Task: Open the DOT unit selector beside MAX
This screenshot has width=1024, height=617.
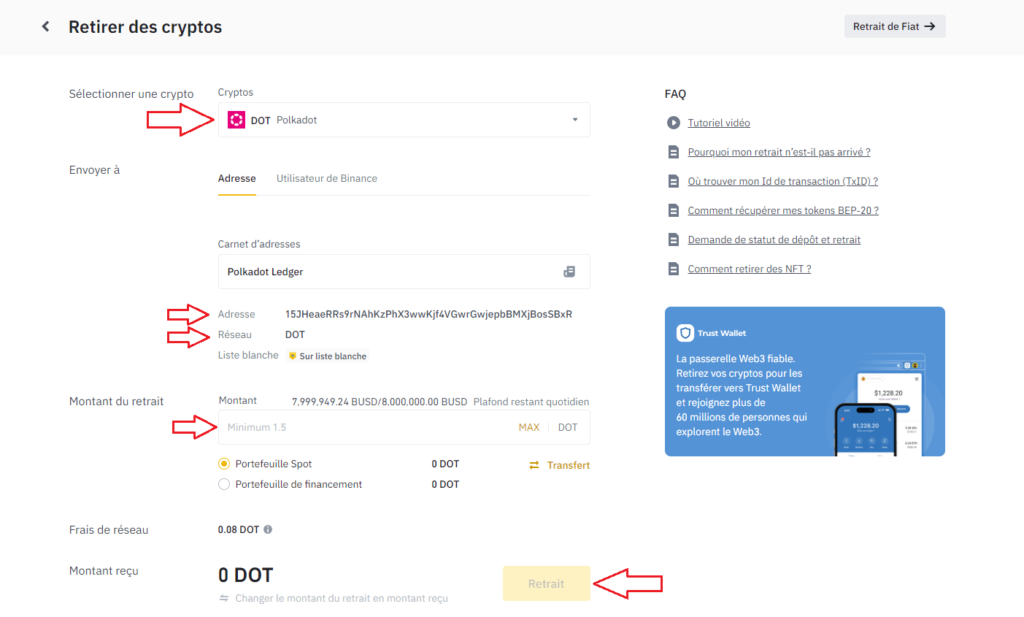Action: point(566,427)
